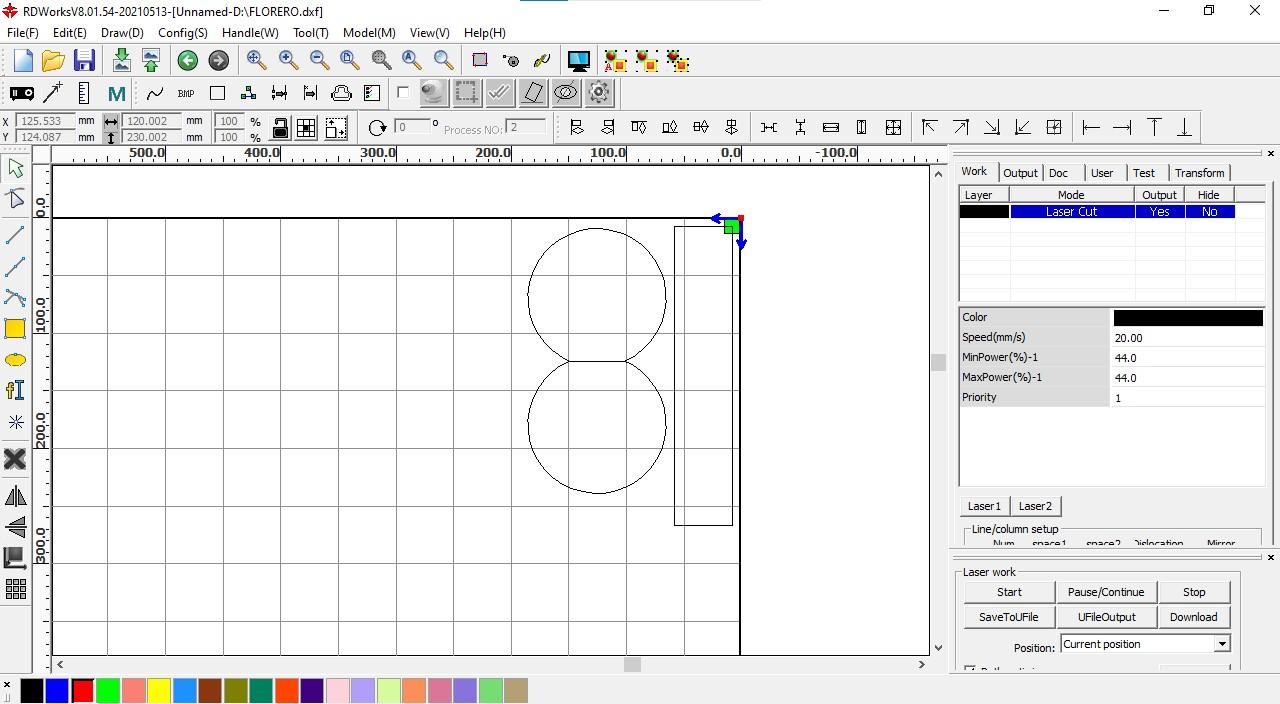The image size is (1280, 704).
Task: Click the UFileOutput button
Action: [1106, 617]
